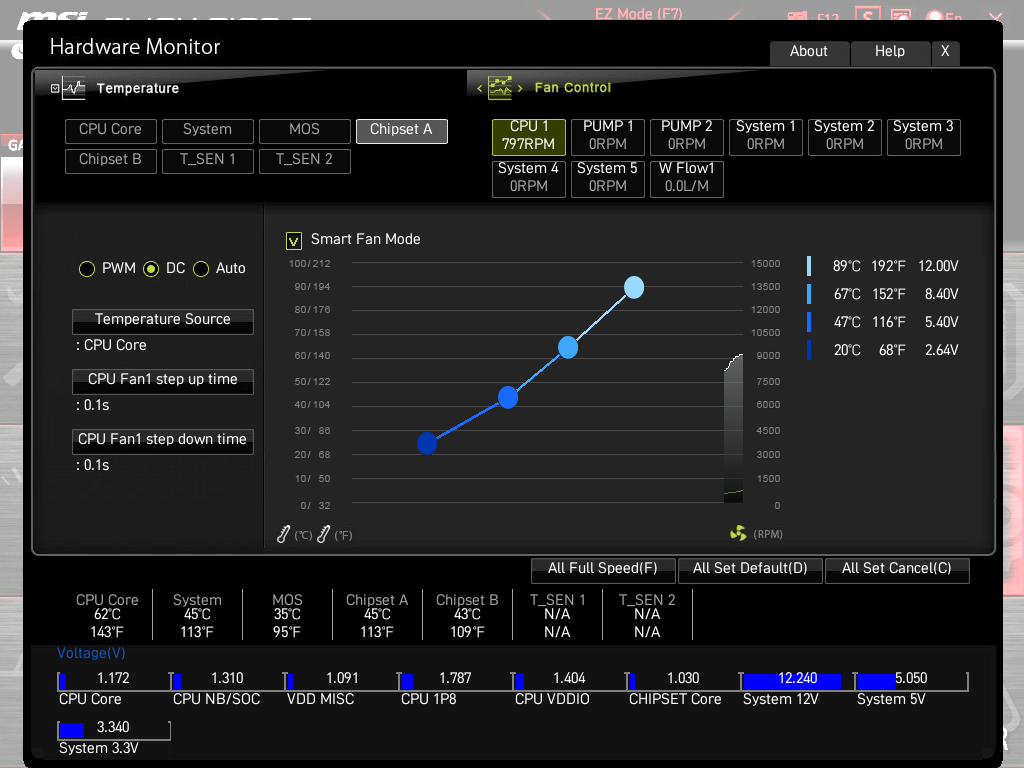Choose the W Flow1 sensor

point(686,178)
